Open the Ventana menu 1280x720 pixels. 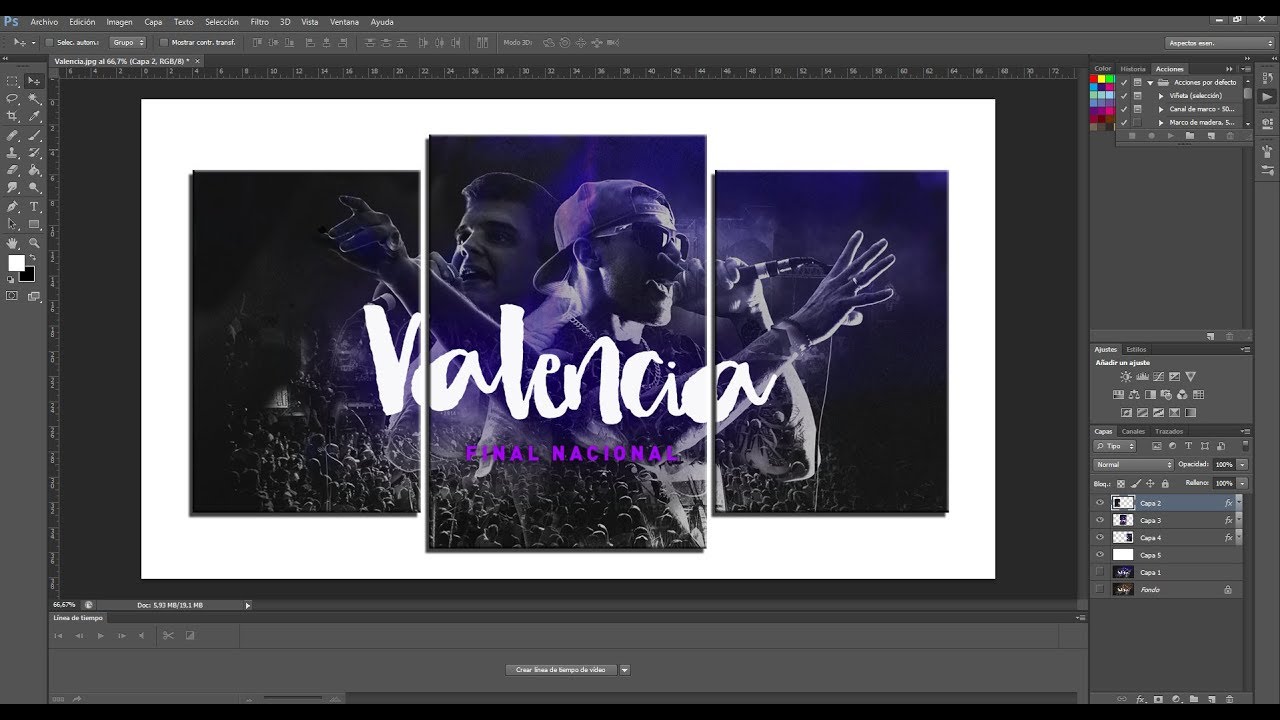tap(345, 22)
